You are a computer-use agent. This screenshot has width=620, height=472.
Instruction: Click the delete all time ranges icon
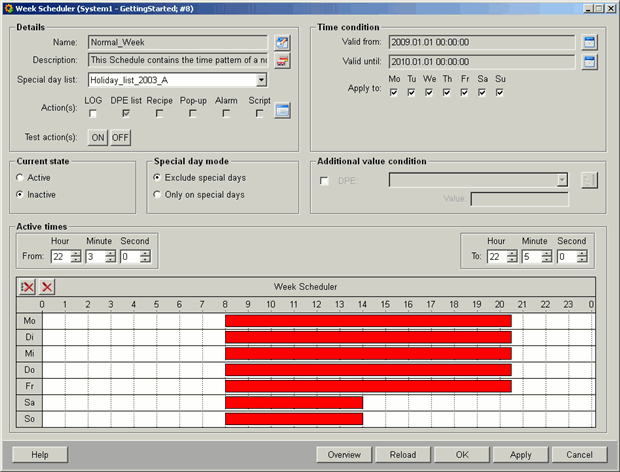click(x=27, y=287)
